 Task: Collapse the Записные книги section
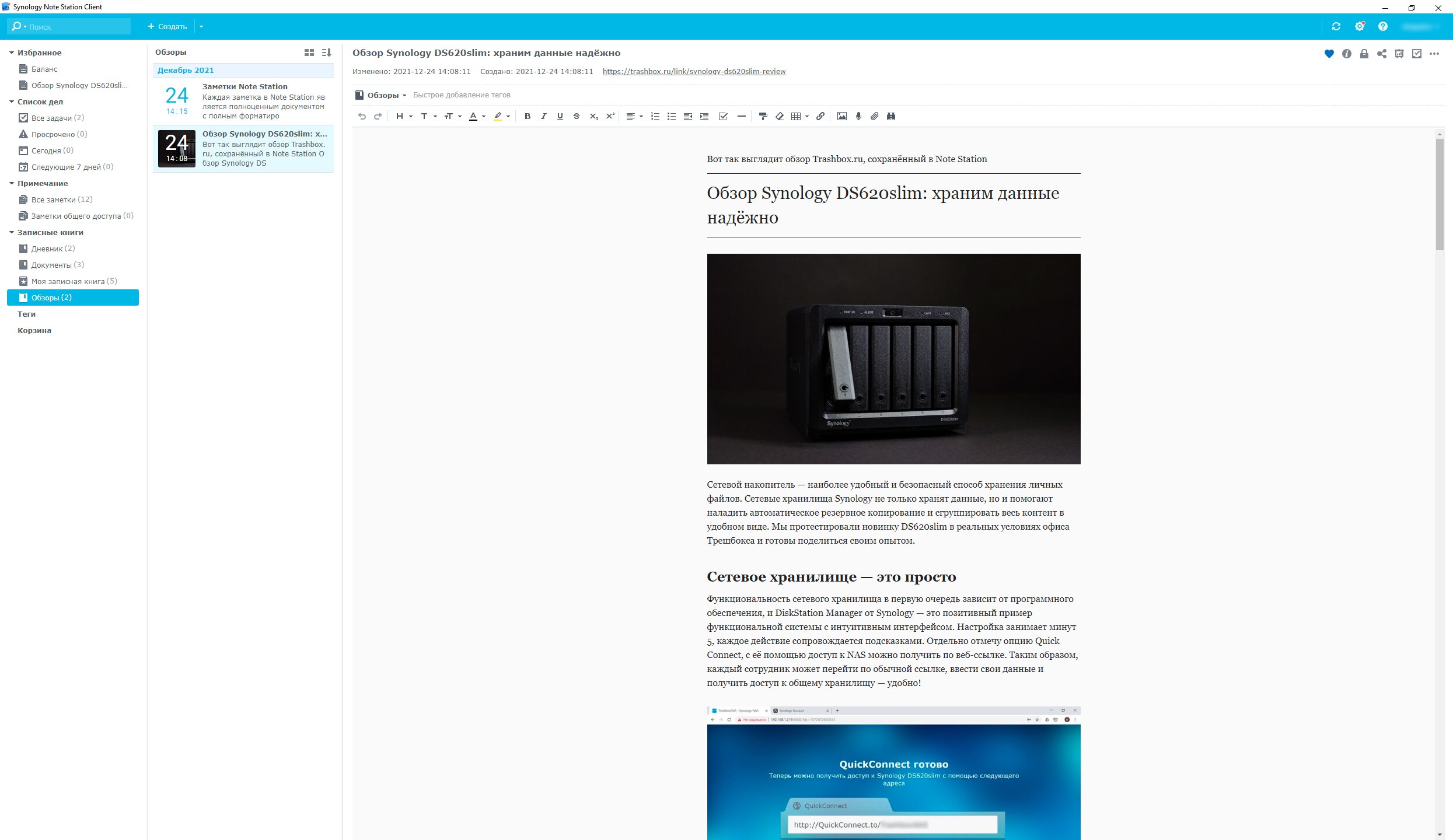[x=11, y=232]
